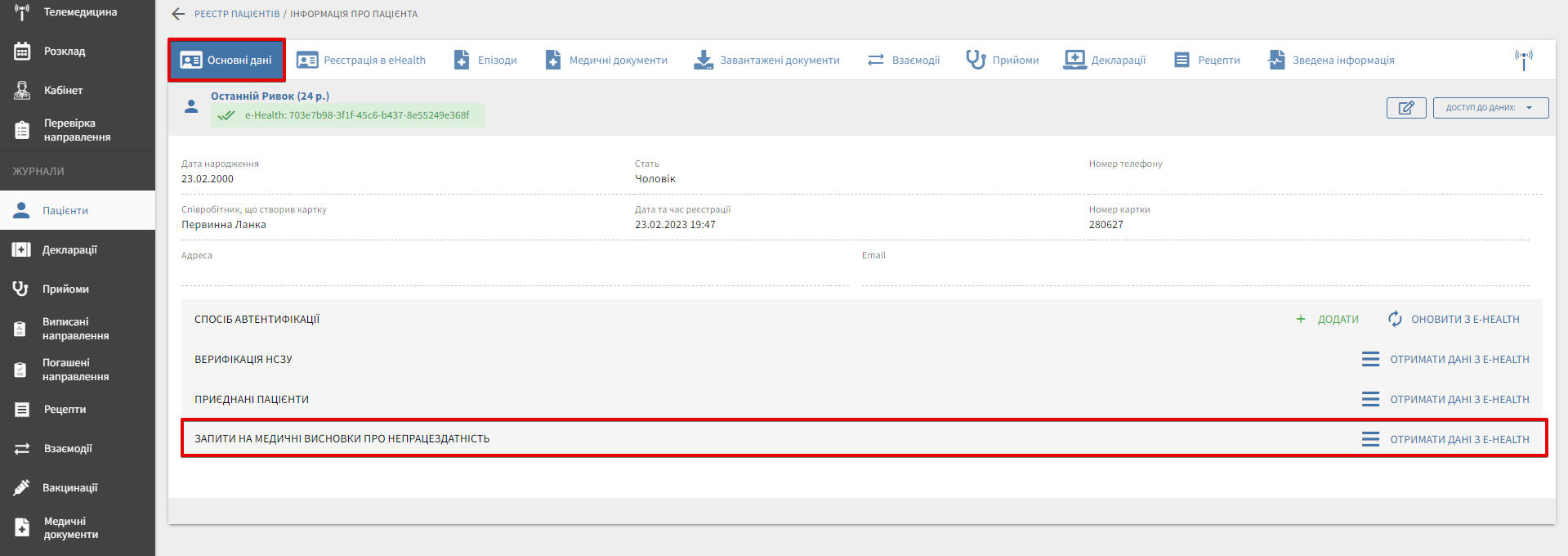Screen dimensions: 1568x556
Task: Open Декларації in the left sidebar
Action: pos(69,249)
